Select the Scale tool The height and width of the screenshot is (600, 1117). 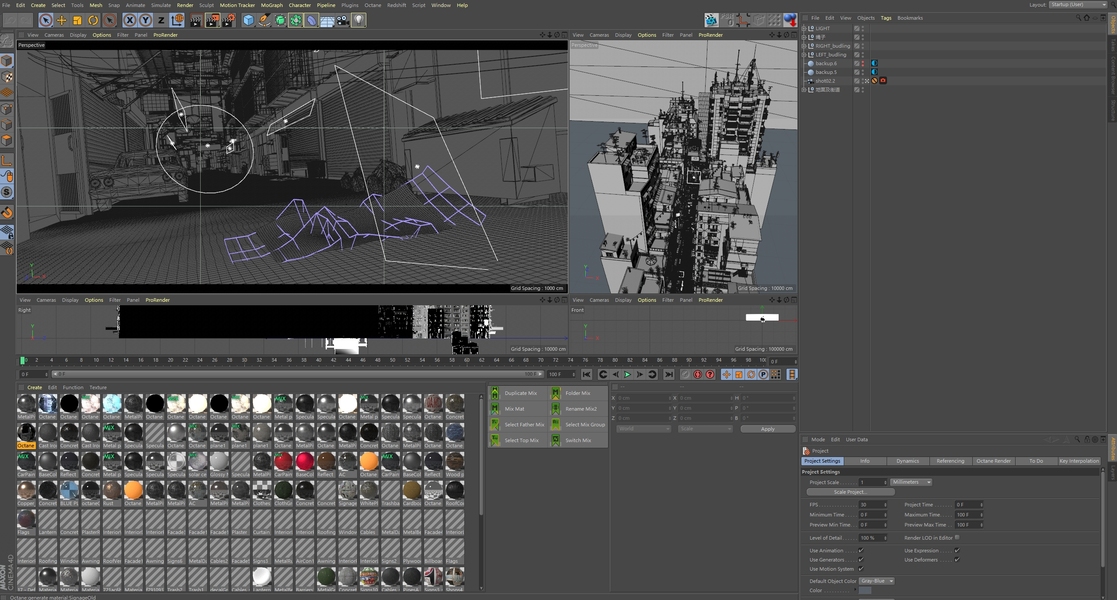(x=77, y=20)
